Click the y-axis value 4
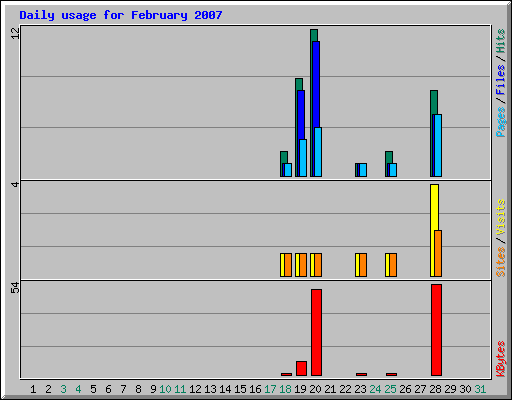The image size is (512, 400). click(x=15, y=184)
